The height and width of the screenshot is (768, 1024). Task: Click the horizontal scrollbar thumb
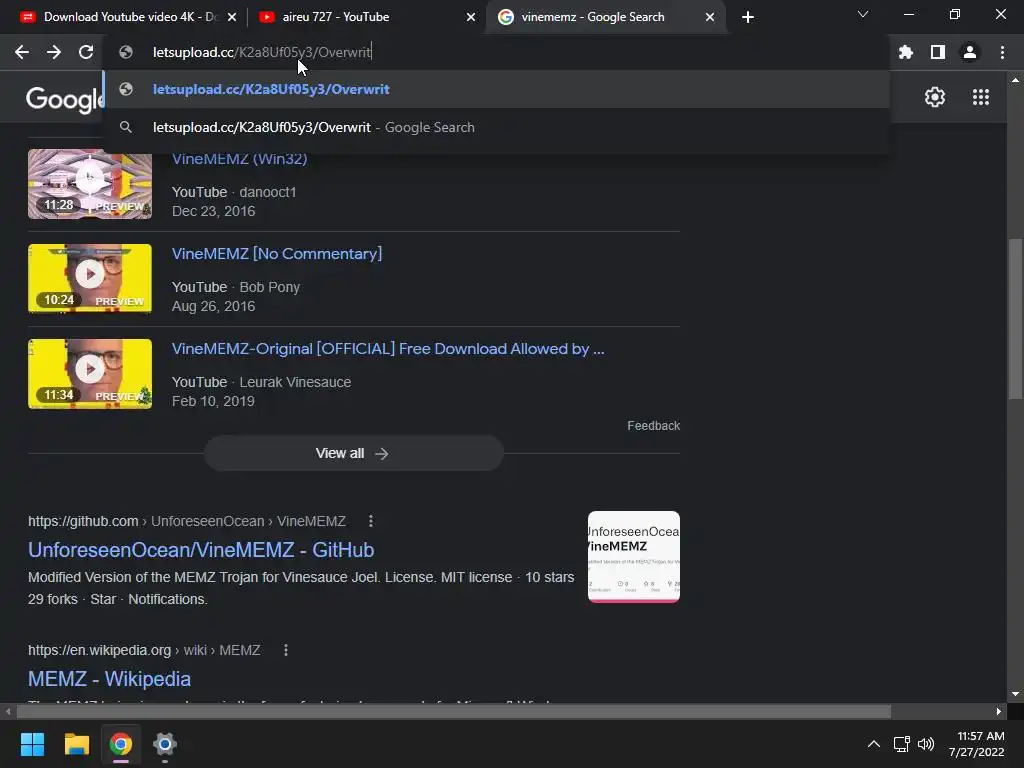tap(454, 711)
